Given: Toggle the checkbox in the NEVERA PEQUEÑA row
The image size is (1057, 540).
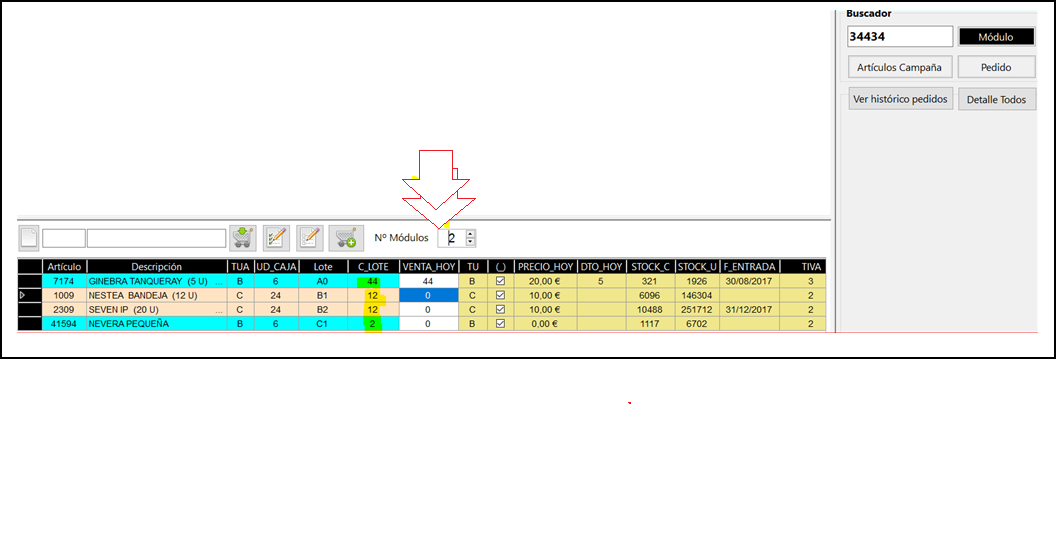Looking at the screenshot, I should (x=500, y=323).
